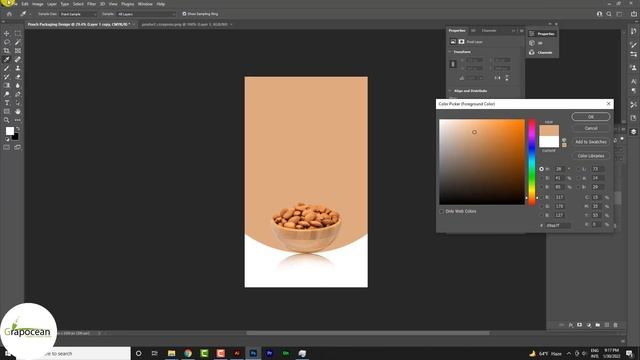
Task: Select the Gradient tool
Action: [x=7, y=85]
